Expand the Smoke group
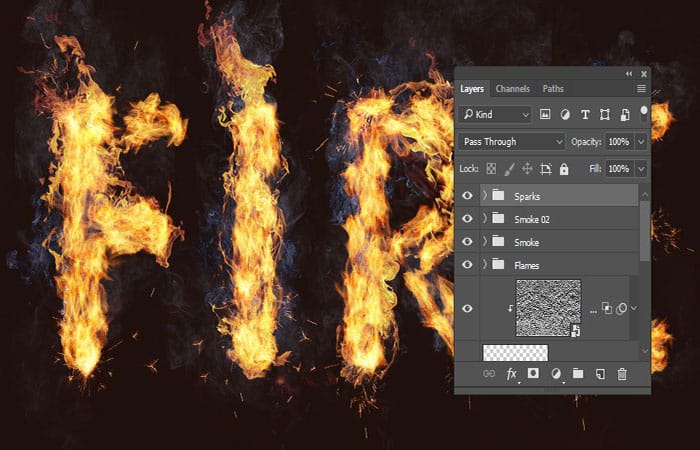This screenshot has height=450, width=700. 485,242
